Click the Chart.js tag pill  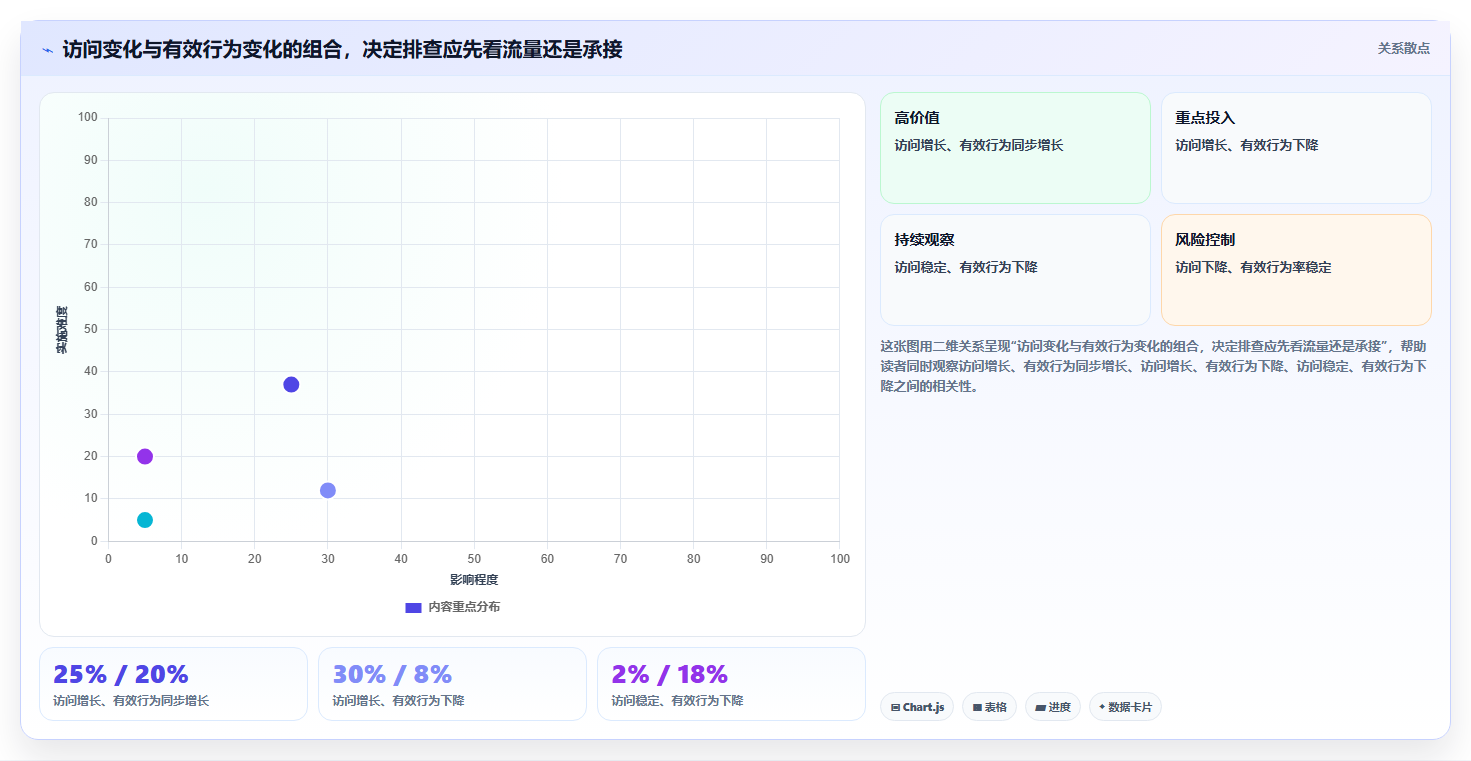(917, 707)
